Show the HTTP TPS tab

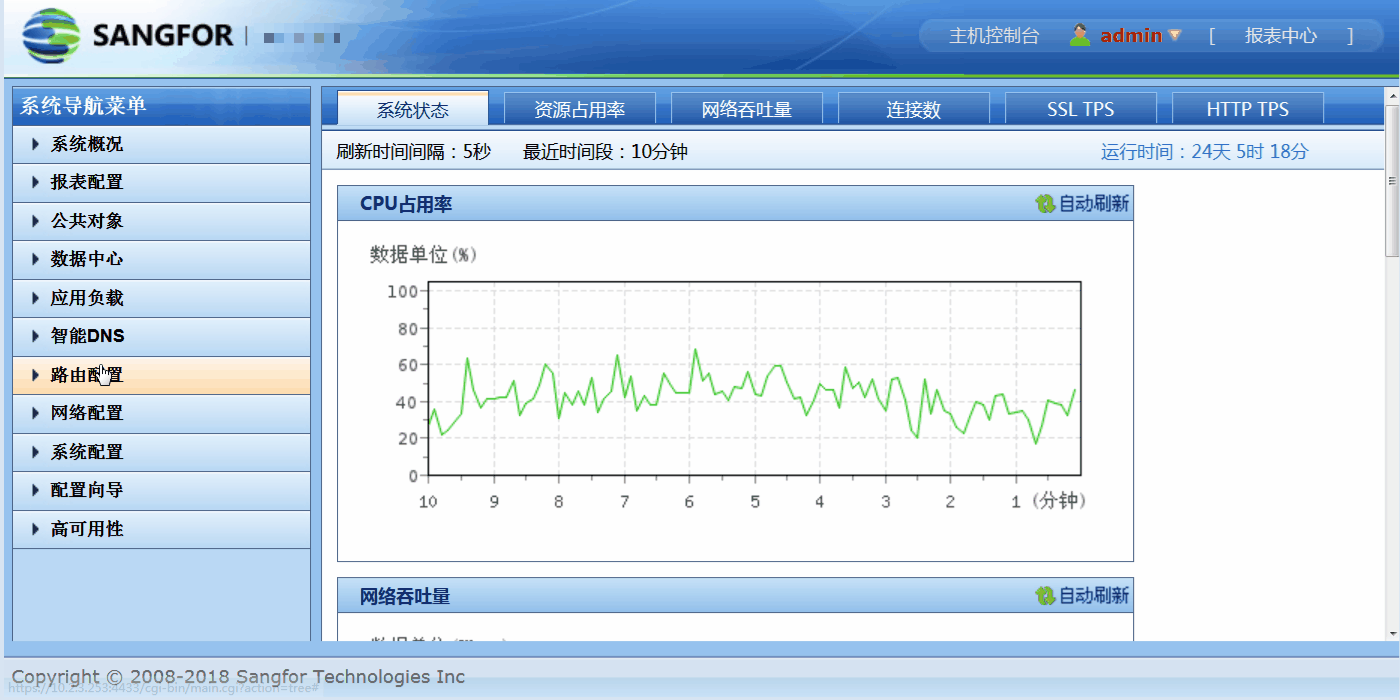coord(1247,109)
